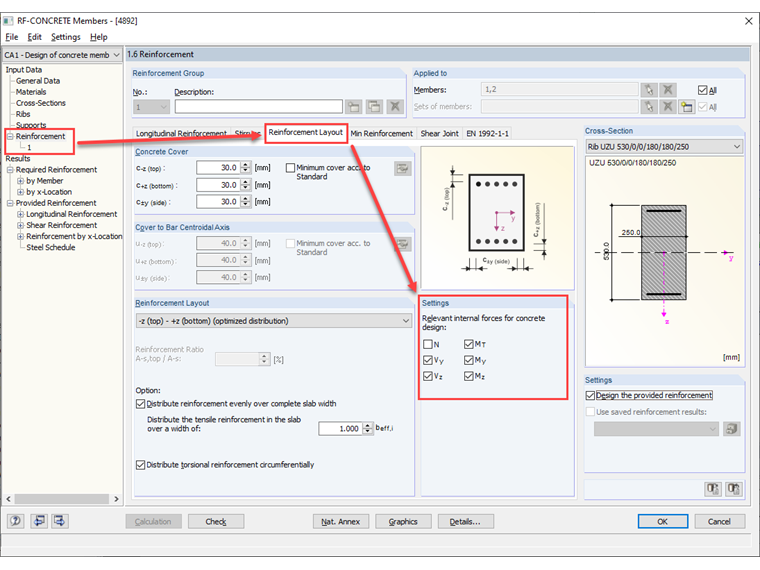Uncheck the Mz internal force checkbox

click(468, 376)
